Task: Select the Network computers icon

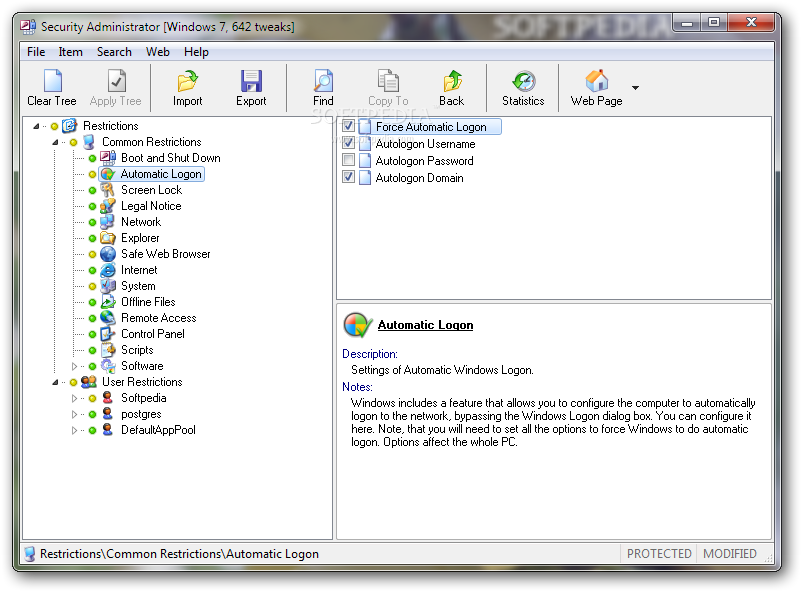Action: click(x=107, y=222)
